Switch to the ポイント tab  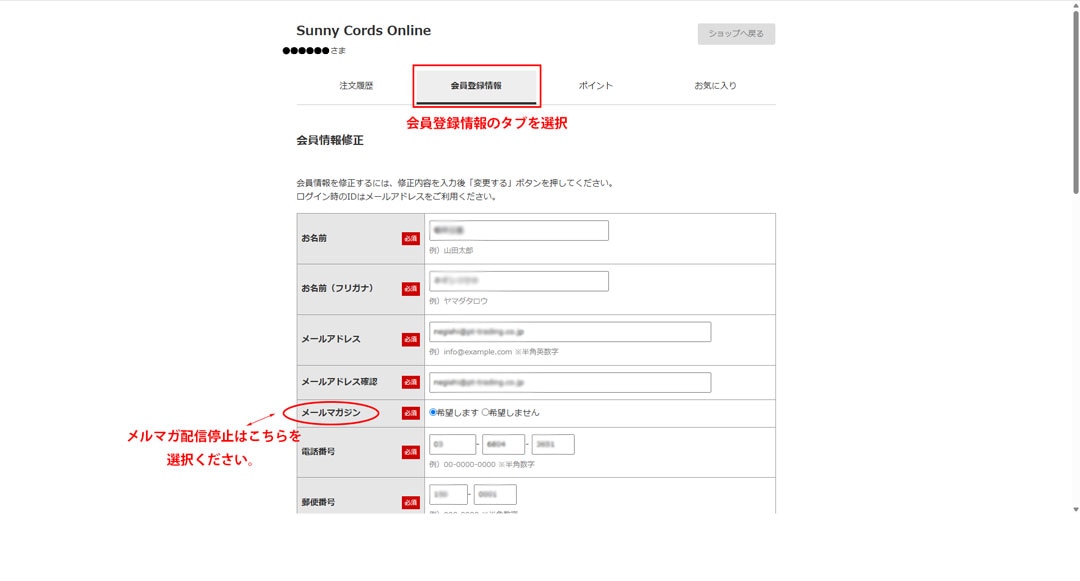tap(596, 86)
